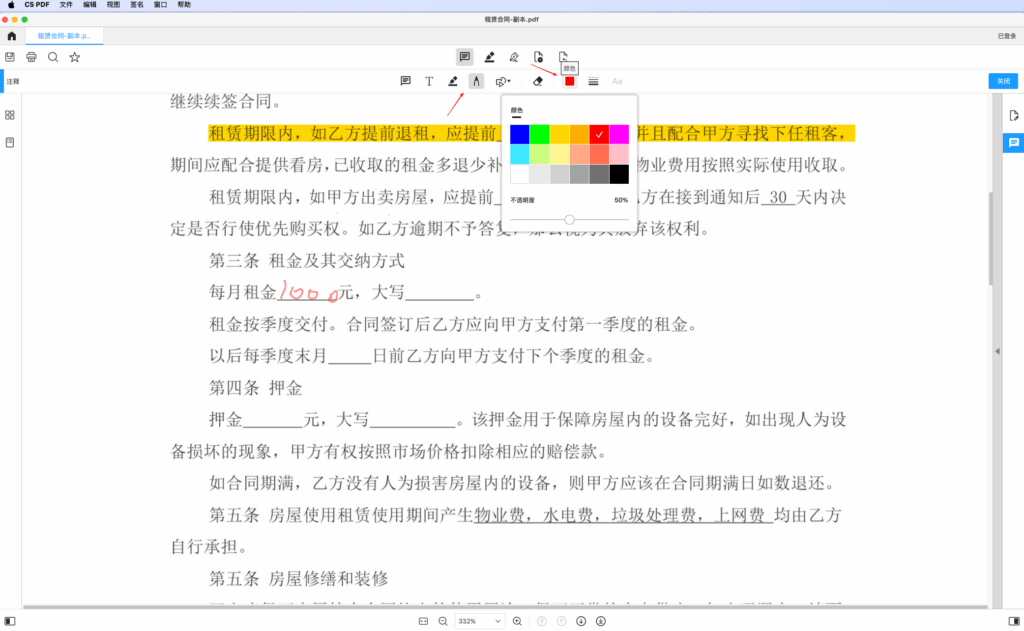Select the highlighter edit icon in top toolbar

(x=489, y=57)
